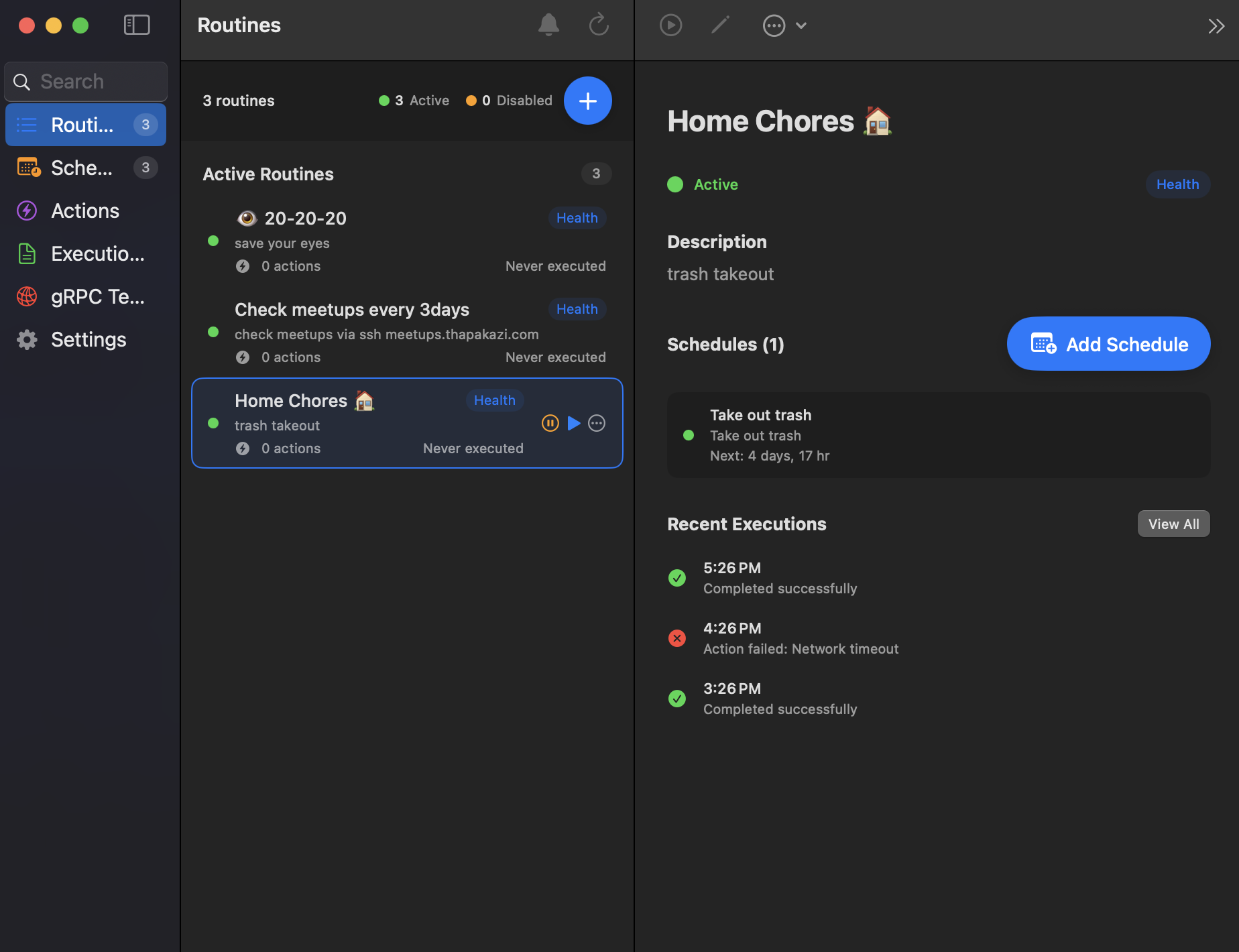
Task: Click the Add Schedule button
Action: 1108,344
